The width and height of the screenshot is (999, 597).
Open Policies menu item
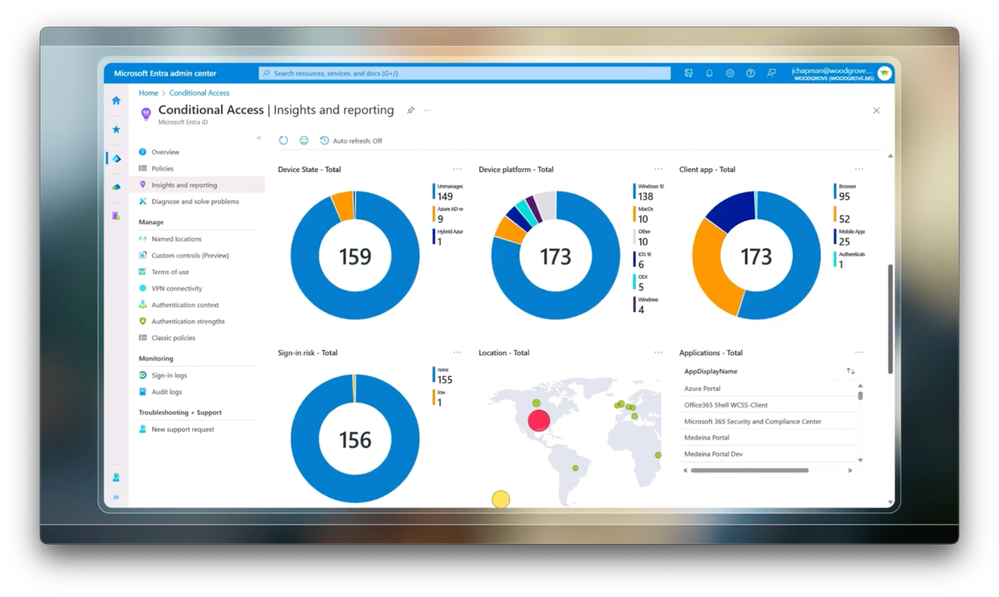pyautogui.click(x=162, y=169)
